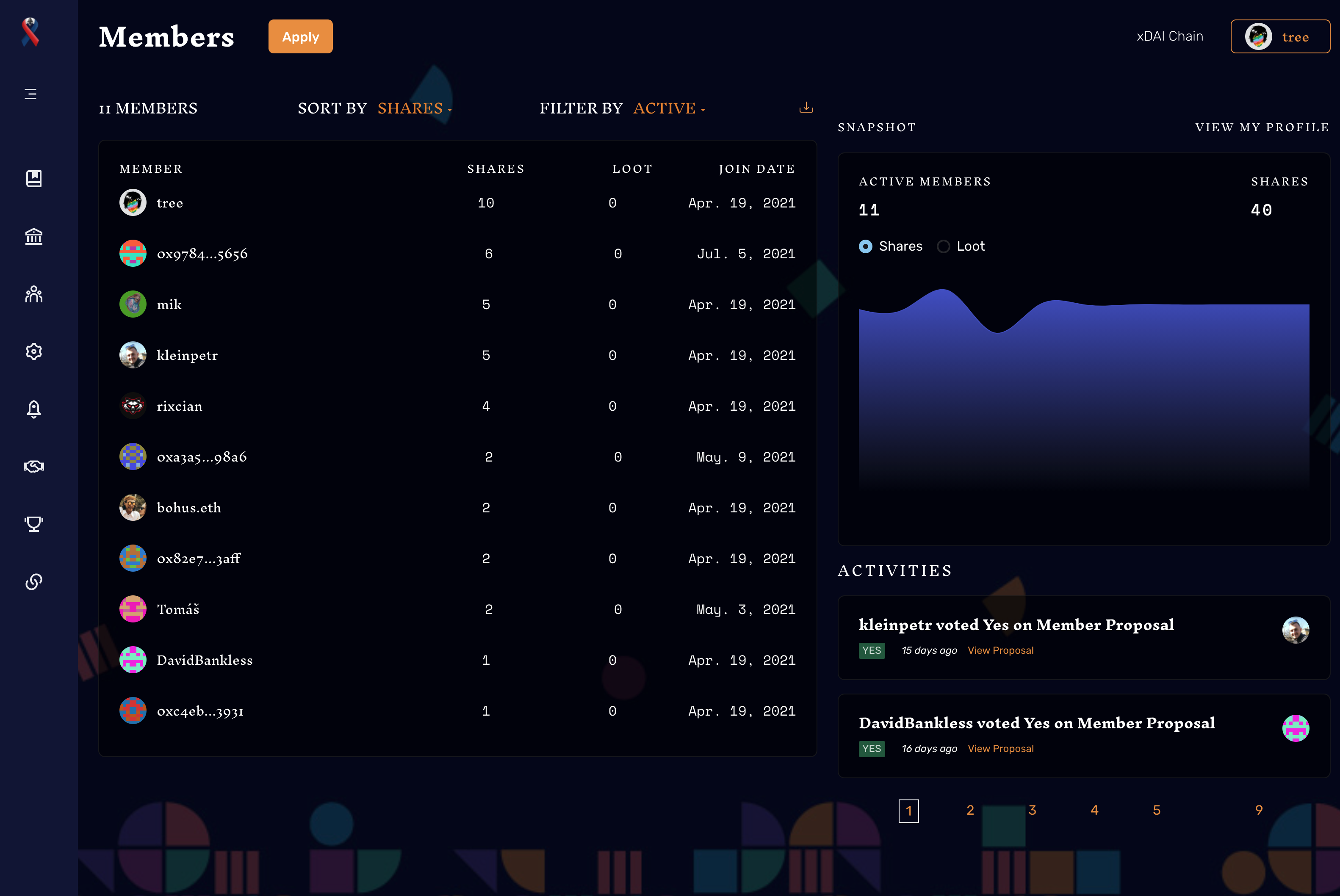The image size is (1340, 896).
Task: Open the bookmark overview icon in sidebar
Action: (34, 179)
